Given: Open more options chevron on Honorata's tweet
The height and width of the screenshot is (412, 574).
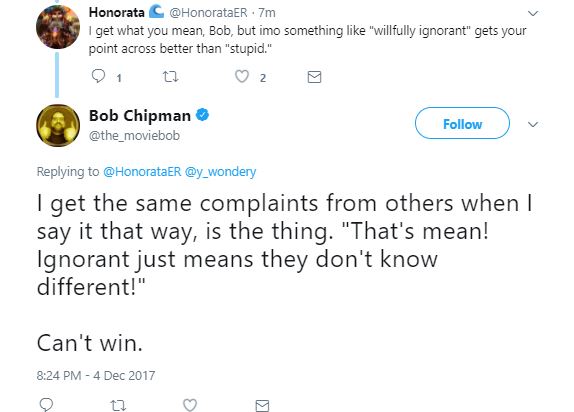Looking at the screenshot, I should coord(533,14).
